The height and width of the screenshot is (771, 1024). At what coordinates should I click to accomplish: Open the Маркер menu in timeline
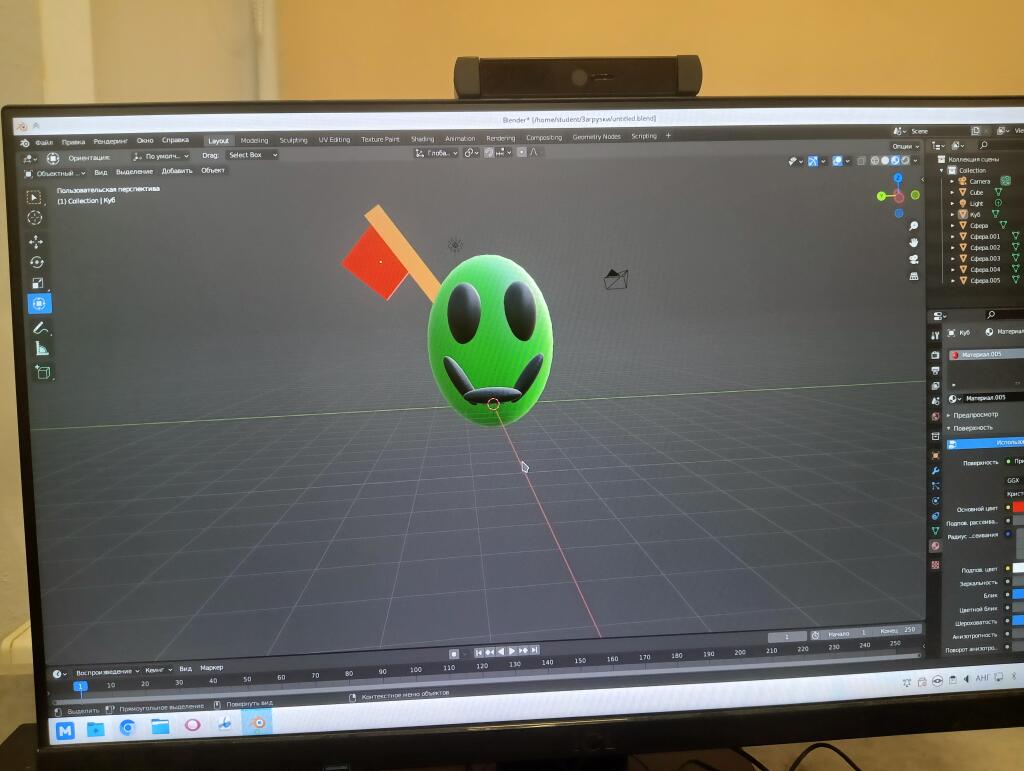click(212, 668)
